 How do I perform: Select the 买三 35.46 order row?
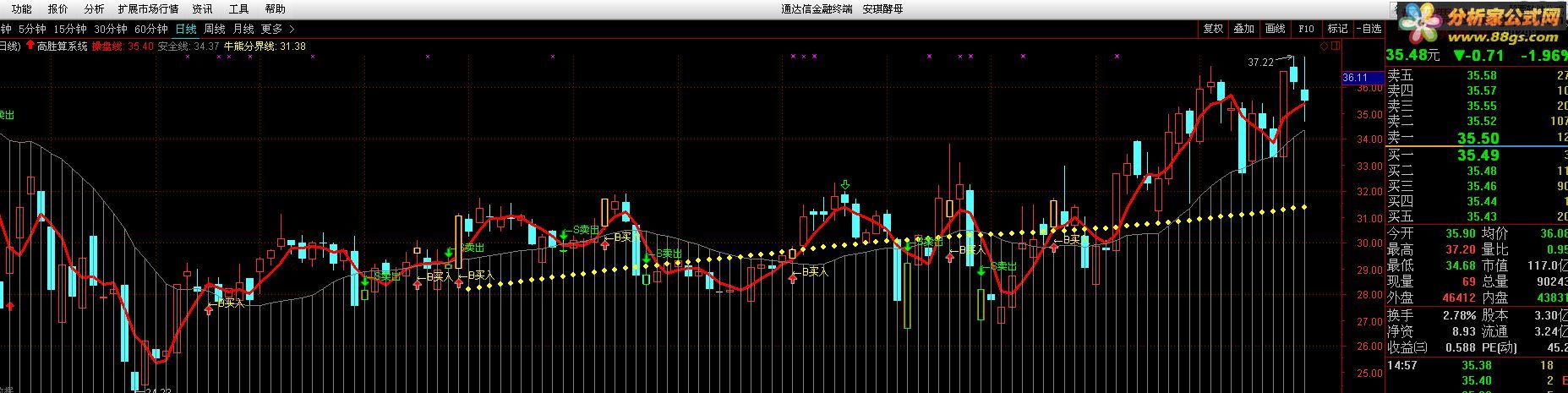(1478, 187)
